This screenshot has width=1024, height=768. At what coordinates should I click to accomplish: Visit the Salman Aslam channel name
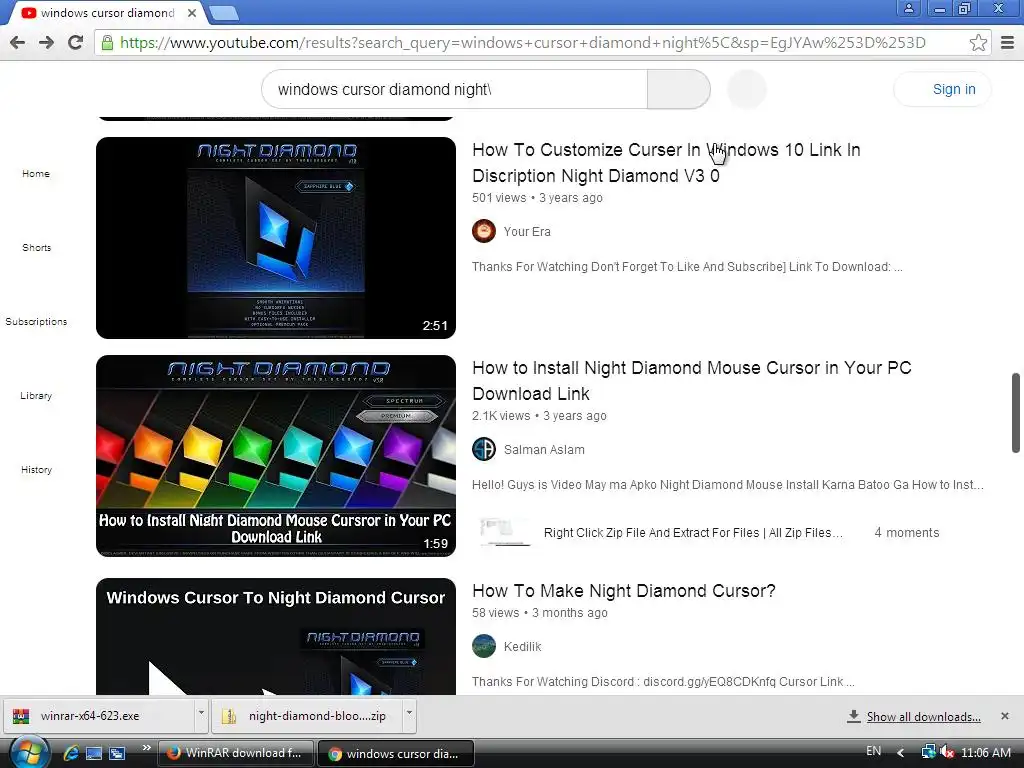tap(544, 450)
